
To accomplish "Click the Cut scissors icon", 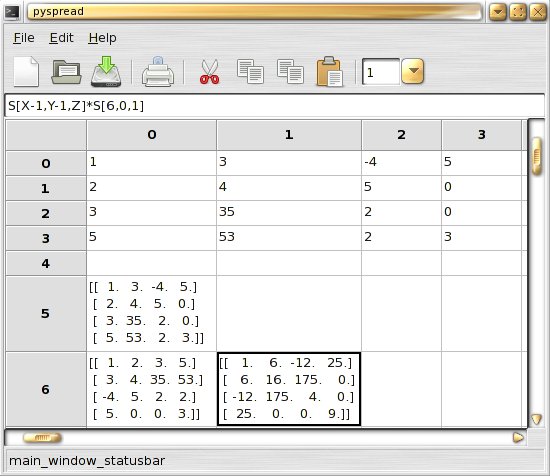I will point(210,72).
